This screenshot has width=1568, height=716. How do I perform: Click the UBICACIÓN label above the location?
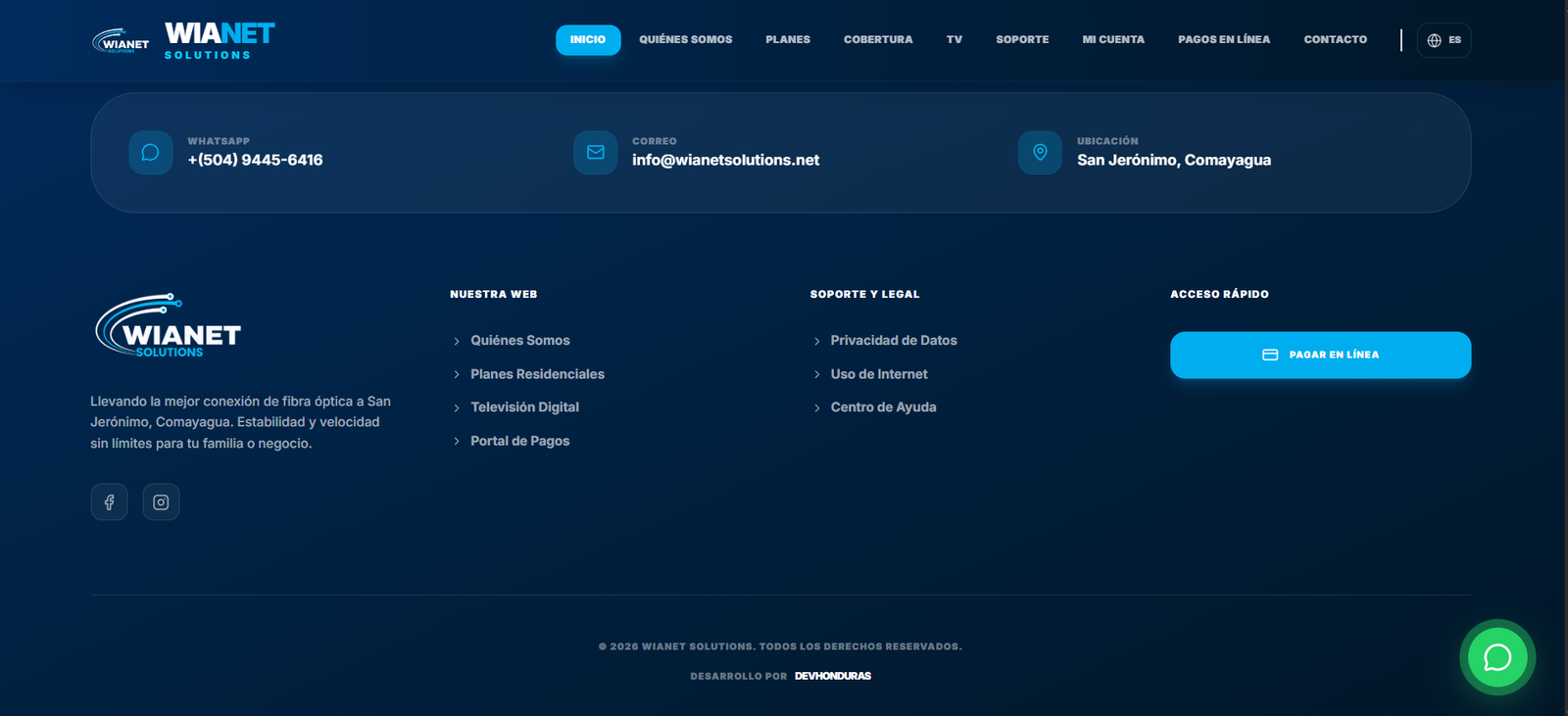tap(1107, 141)
